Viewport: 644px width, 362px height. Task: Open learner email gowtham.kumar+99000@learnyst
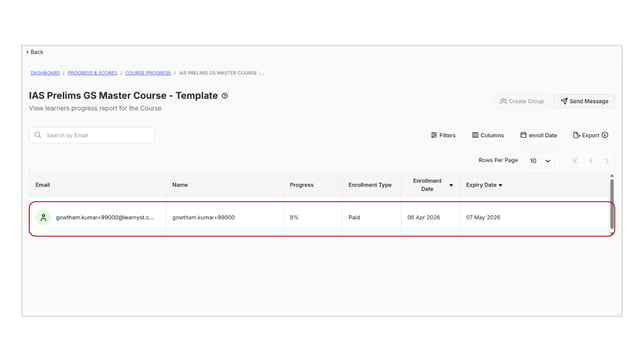click(105, 217)
